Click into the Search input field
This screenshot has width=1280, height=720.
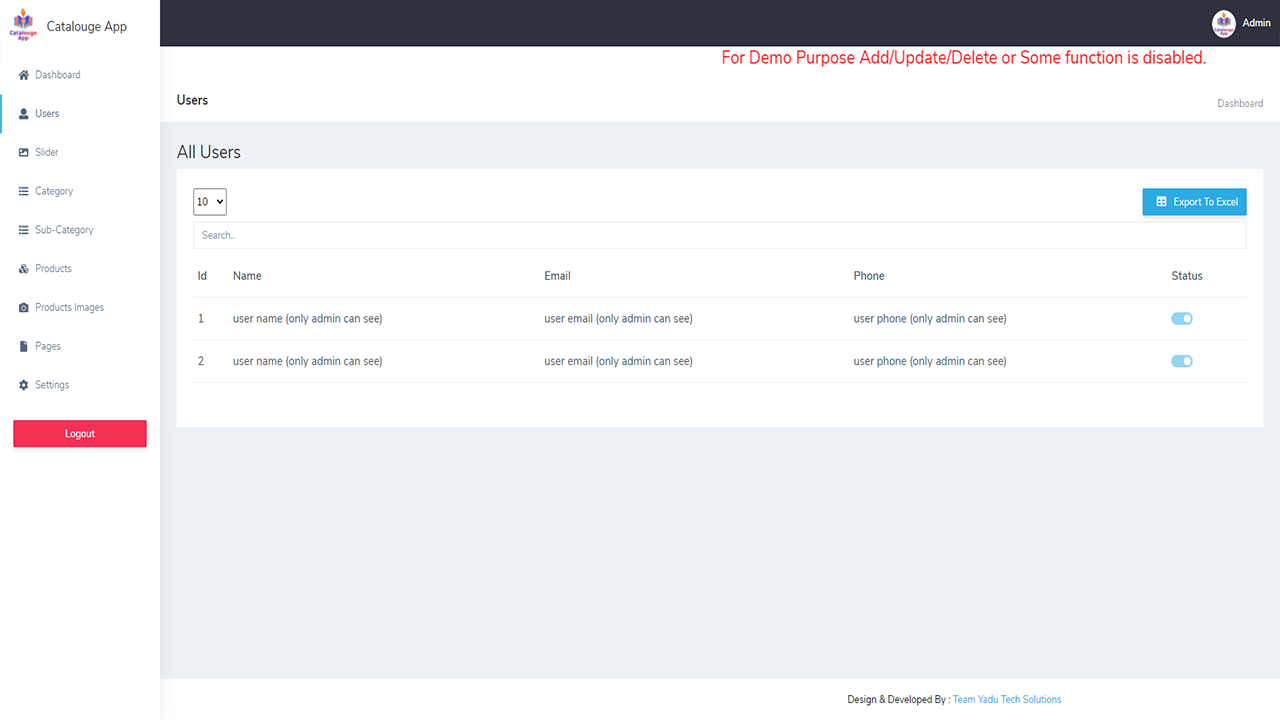[x=720, y=235]
